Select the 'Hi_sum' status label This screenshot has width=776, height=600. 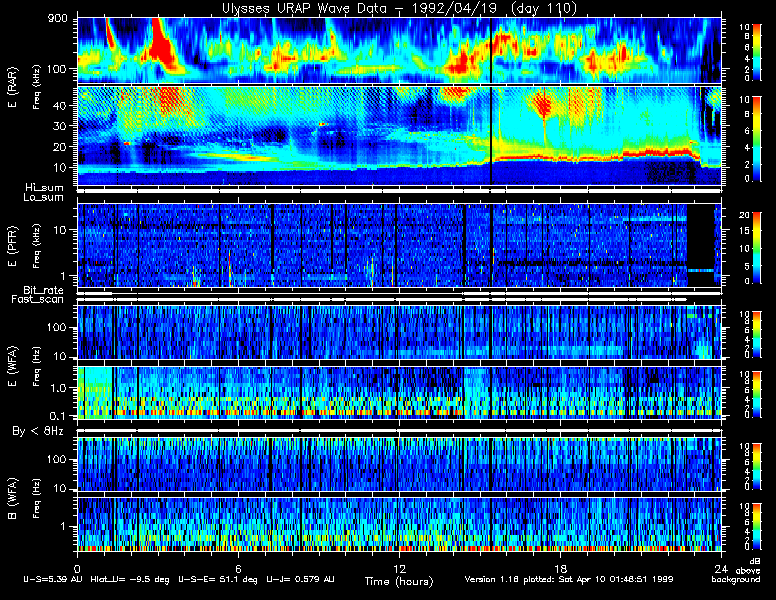[45, 188]
